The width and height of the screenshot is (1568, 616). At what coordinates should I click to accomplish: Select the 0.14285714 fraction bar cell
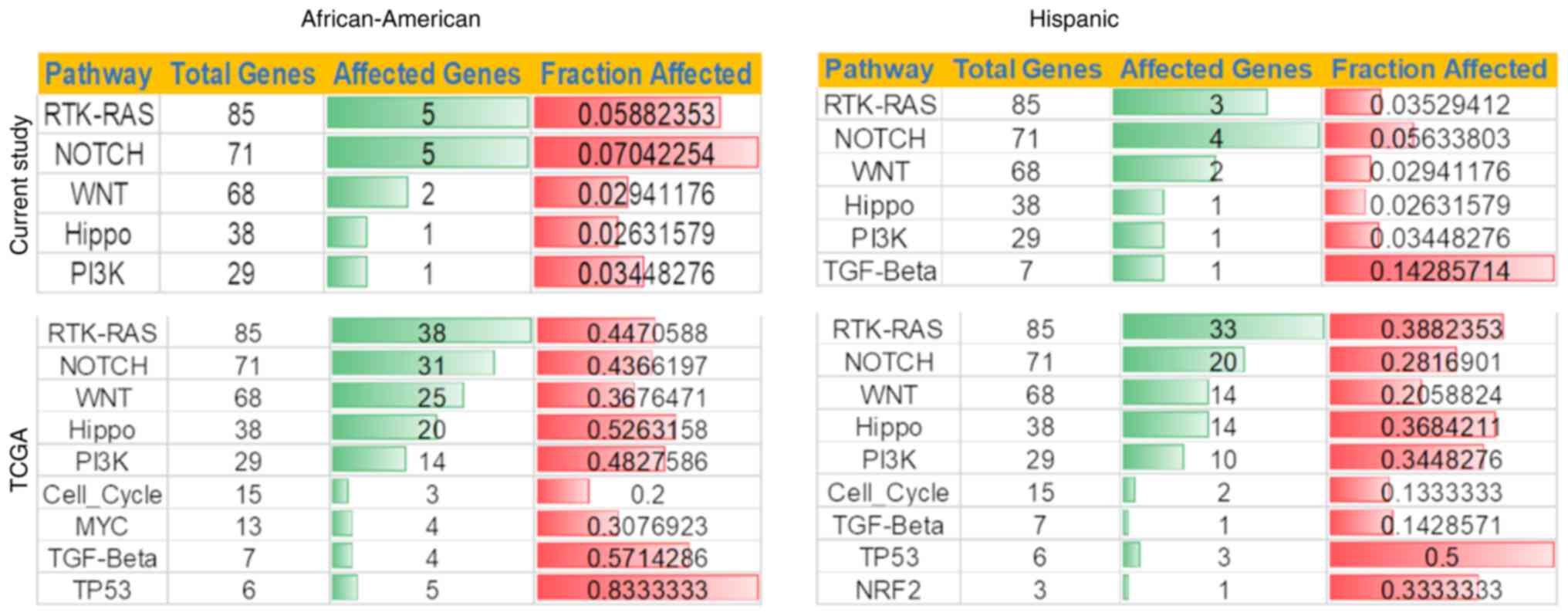point(1439,270)
